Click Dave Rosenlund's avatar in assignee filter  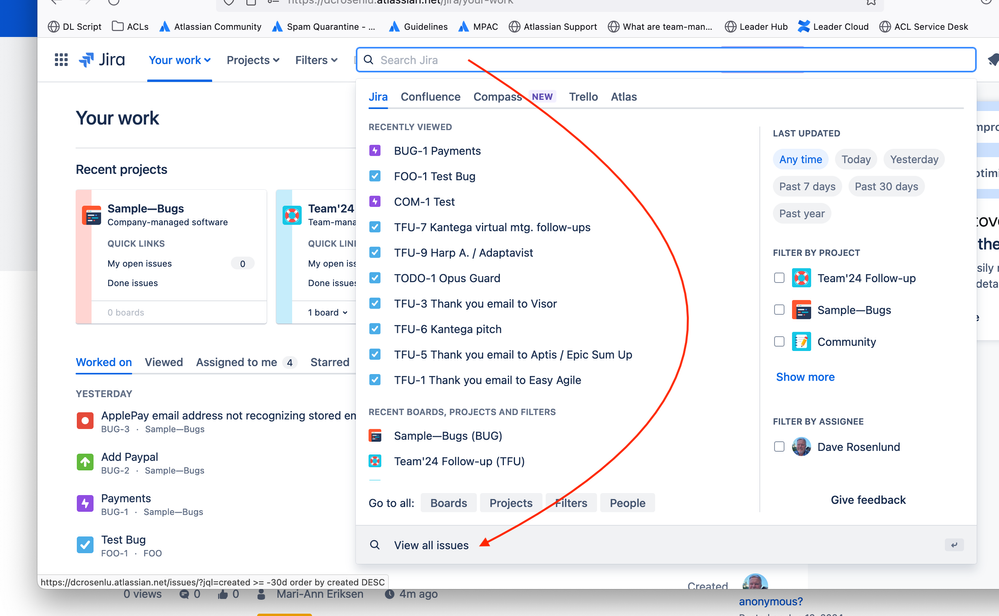coord(801,446)
